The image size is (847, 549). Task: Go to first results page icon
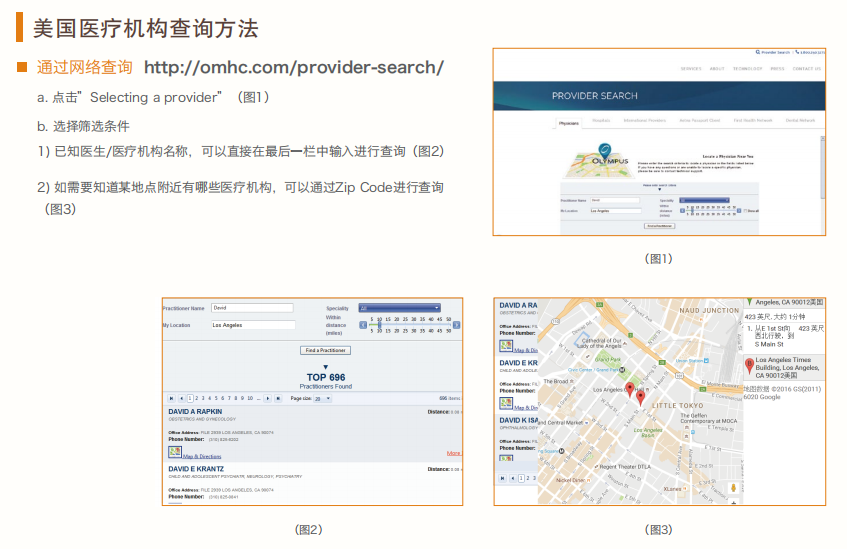point(172,398)
